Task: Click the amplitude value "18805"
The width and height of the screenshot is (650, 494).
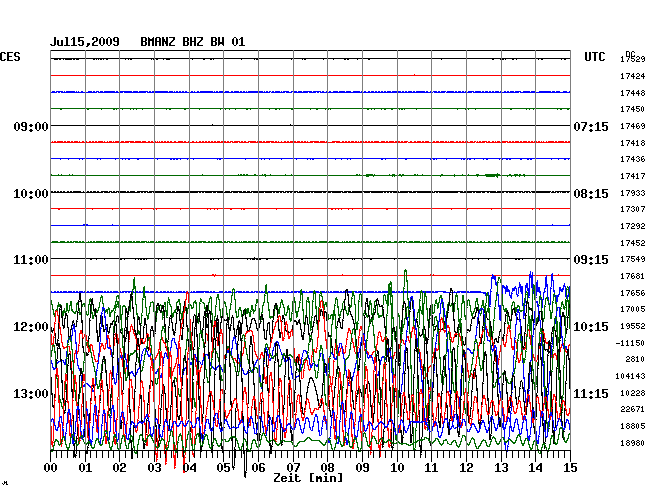Action: coord(633,426)
